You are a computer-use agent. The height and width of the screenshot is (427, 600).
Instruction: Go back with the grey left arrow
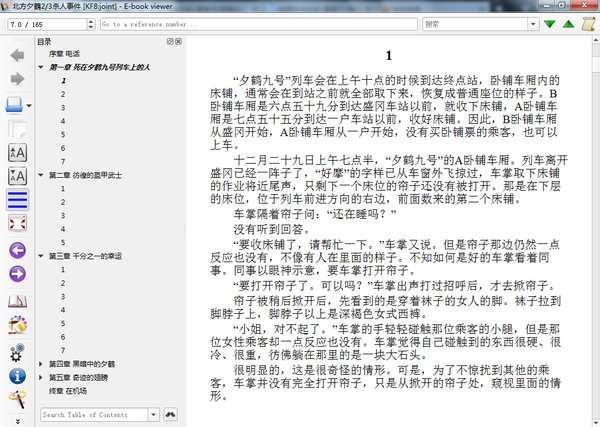click(17, 55)
